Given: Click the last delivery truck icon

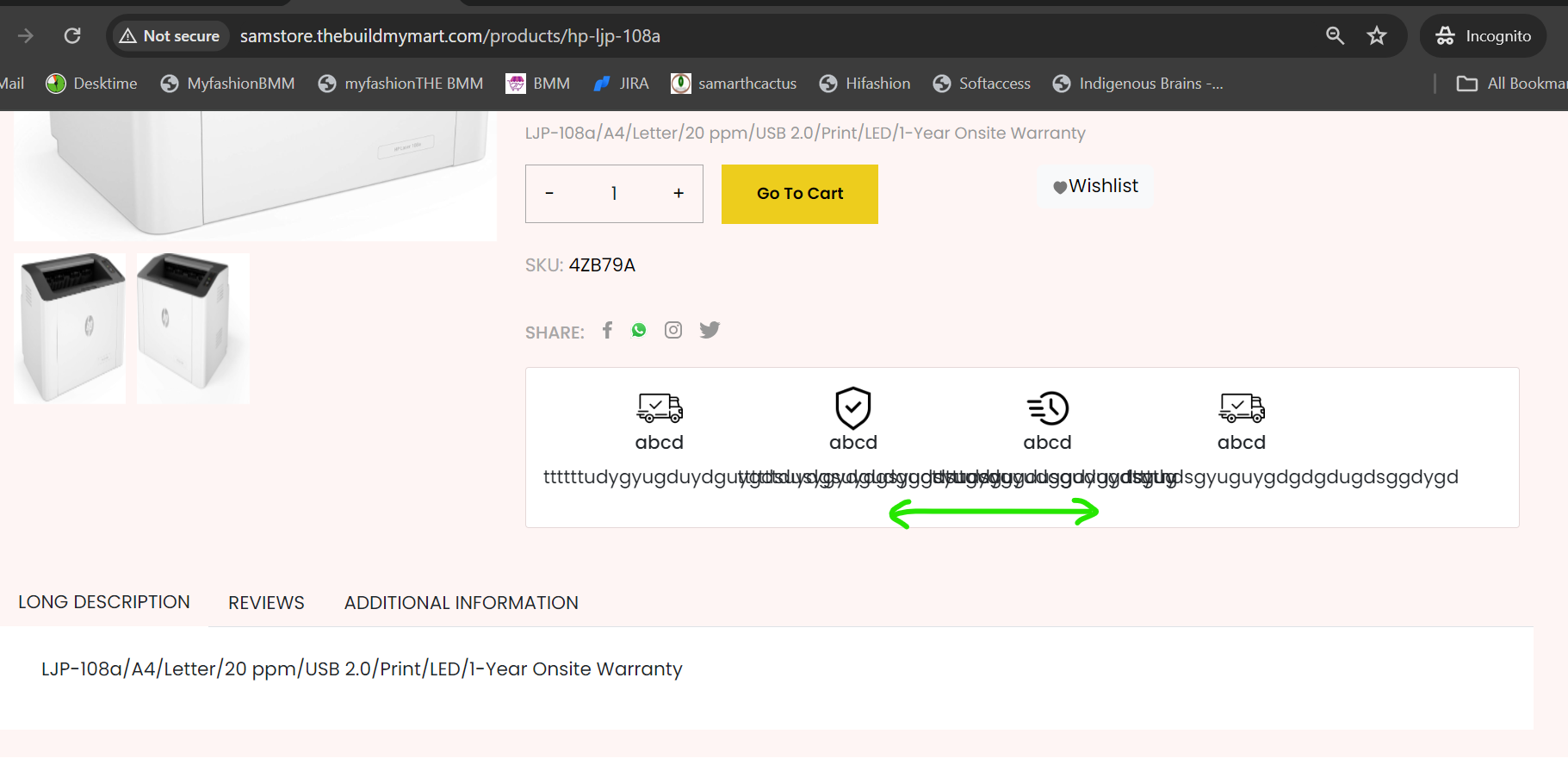Looking at the screenshot, I should click(1242, 407).
